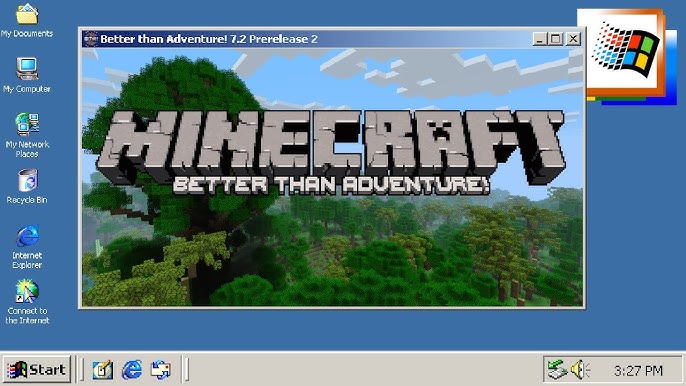This screenshot has width=686, height=386.
Task: Close the Better than Adventure window
Action: [x=573, y=39]
